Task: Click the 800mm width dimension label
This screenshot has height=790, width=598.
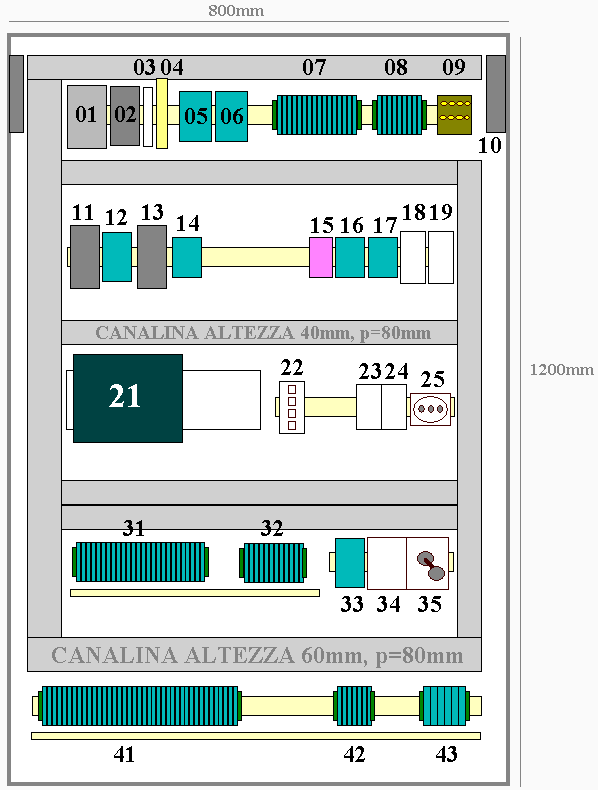Action: coord(236,11)
